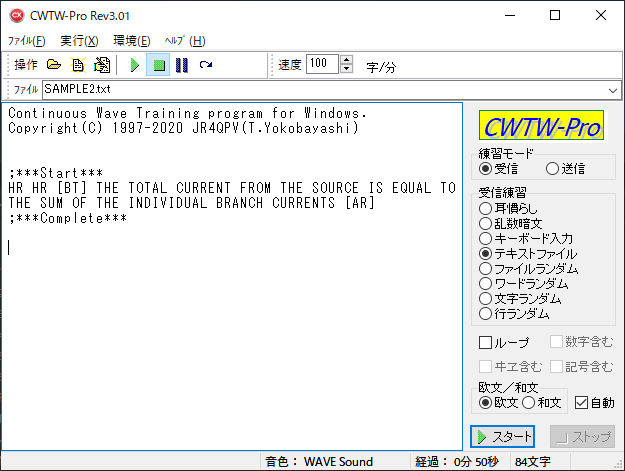This screenshot has height=471, width=625.
Task: Click the 字/分 speed unit label
Action: click(381, 67)
